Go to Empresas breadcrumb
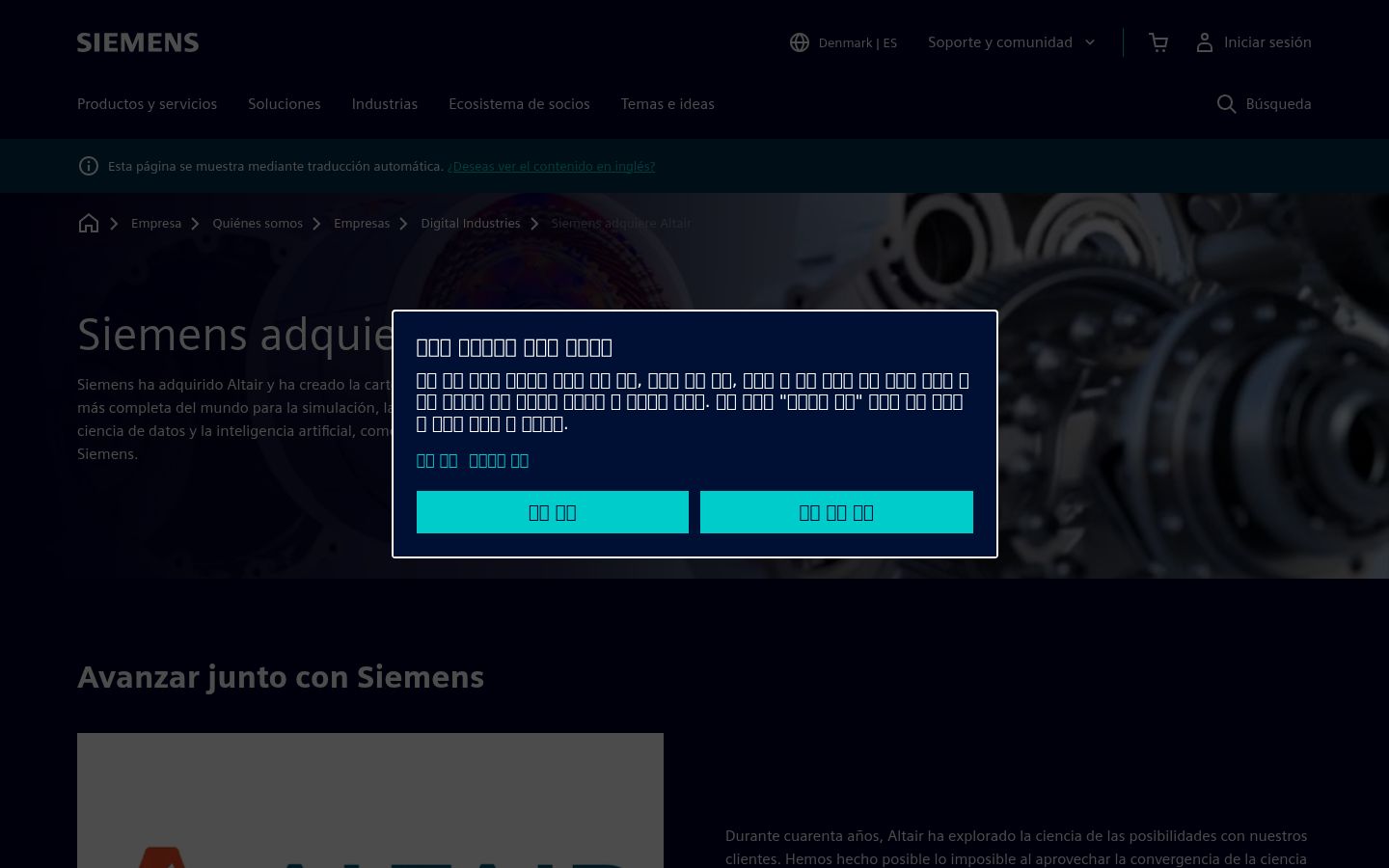The image size is (1389, 868). 362,224
